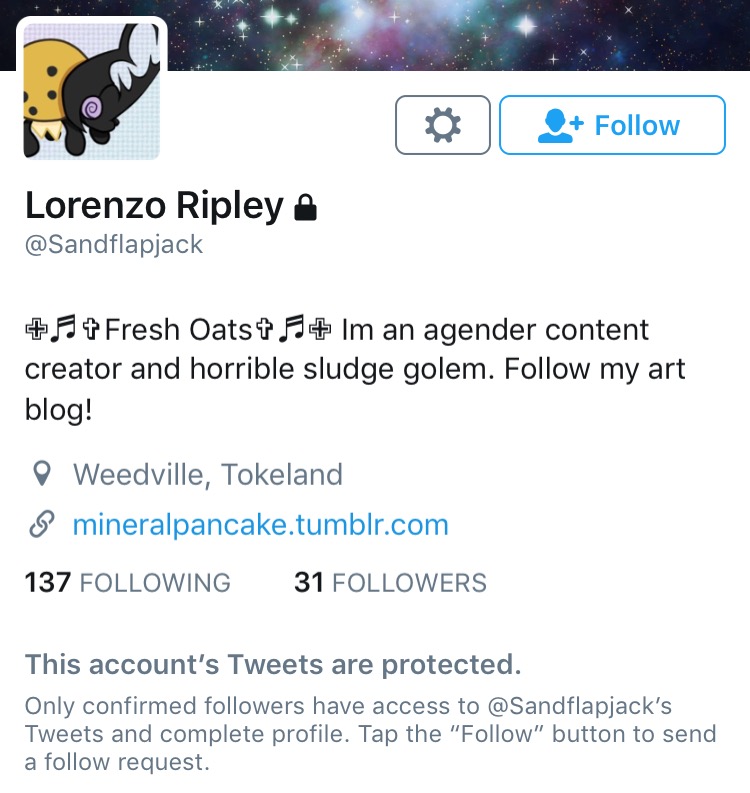Tap the first cross emoji in the bio
750x793 pixels.
[36, 329]
